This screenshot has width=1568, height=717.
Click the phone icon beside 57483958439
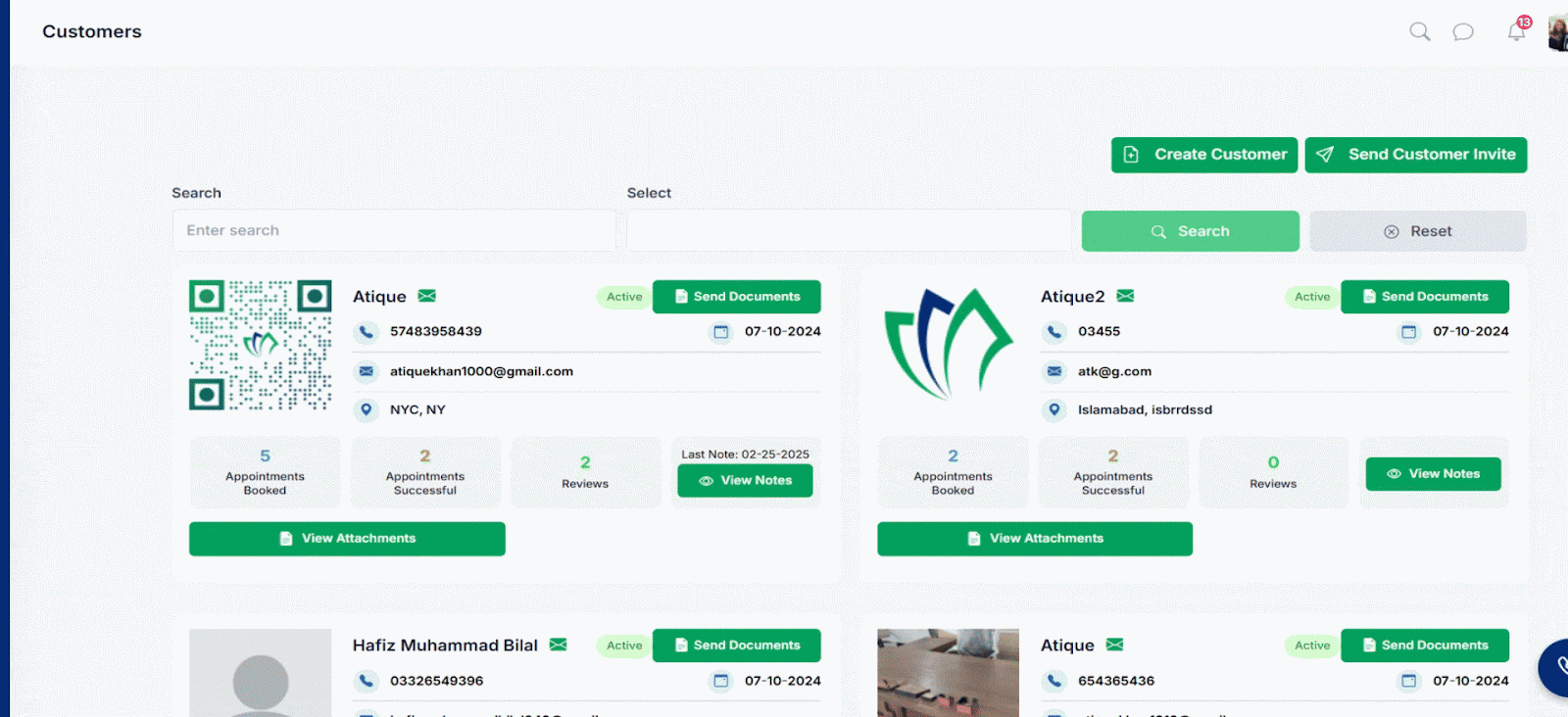(x=366, y=332)
